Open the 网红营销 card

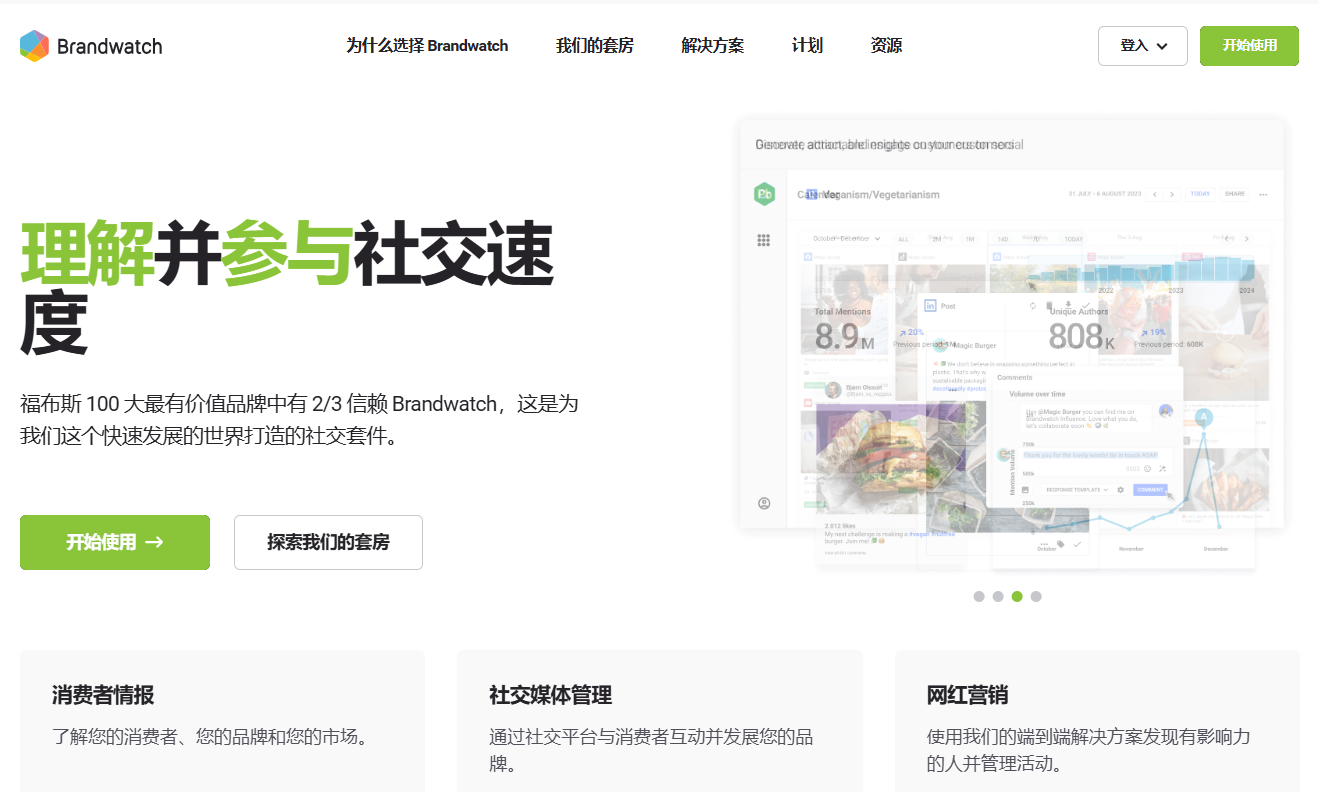click(x=1097, y=721)
